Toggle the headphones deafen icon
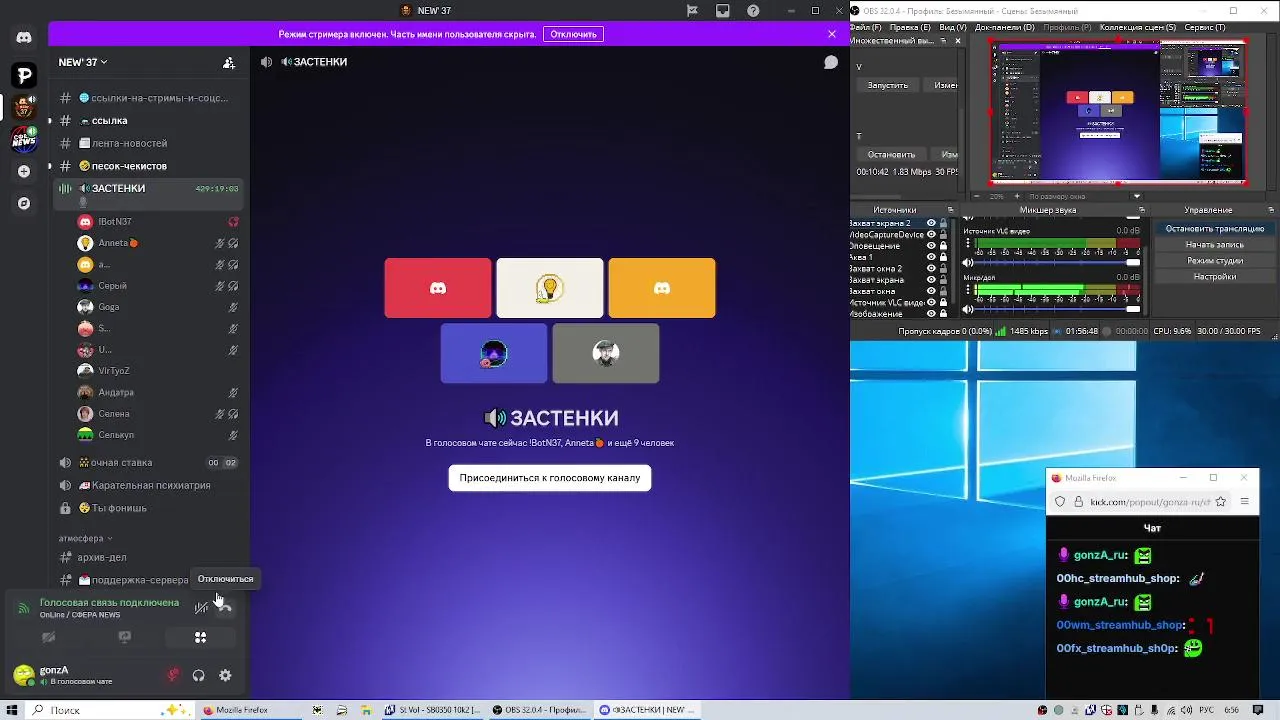Image resolution: width=1280 pixels, height=720 pixels. tap(199, 675)
